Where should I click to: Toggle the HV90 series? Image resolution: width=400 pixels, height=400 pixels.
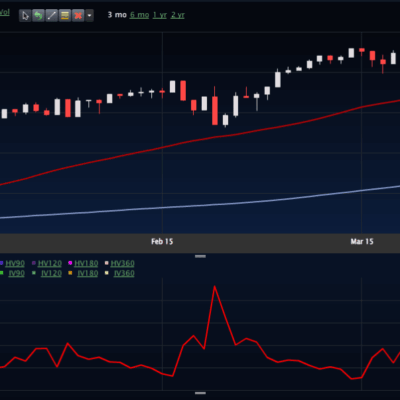(15, 263)
